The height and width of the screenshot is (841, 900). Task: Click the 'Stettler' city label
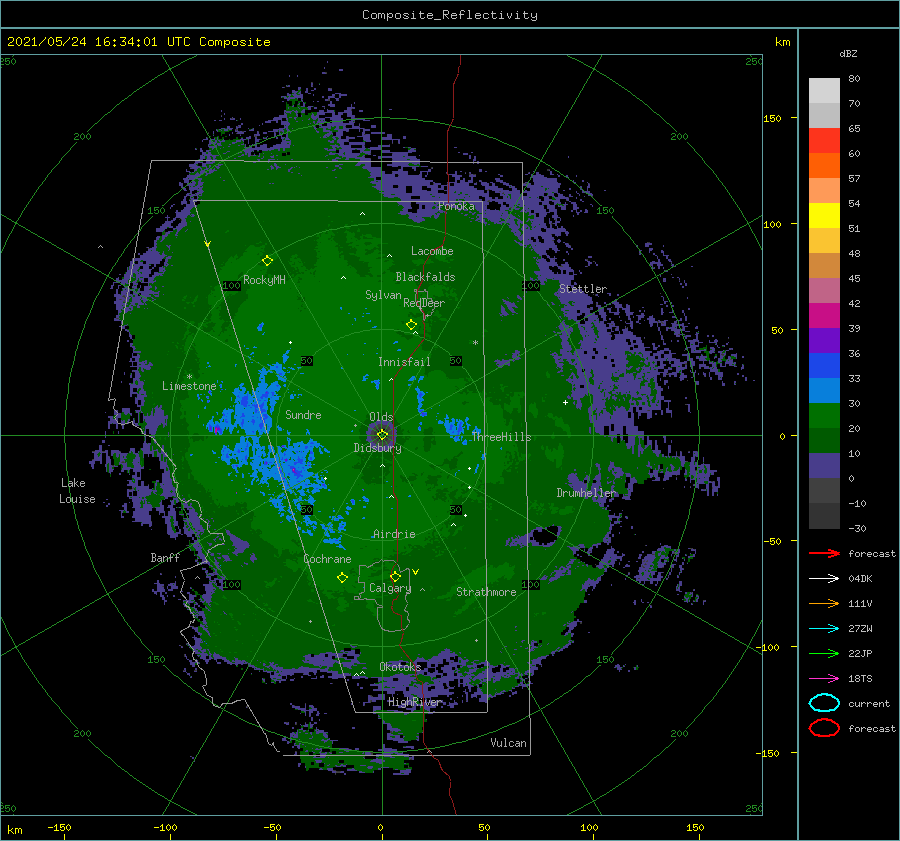(x=583, y=289)
